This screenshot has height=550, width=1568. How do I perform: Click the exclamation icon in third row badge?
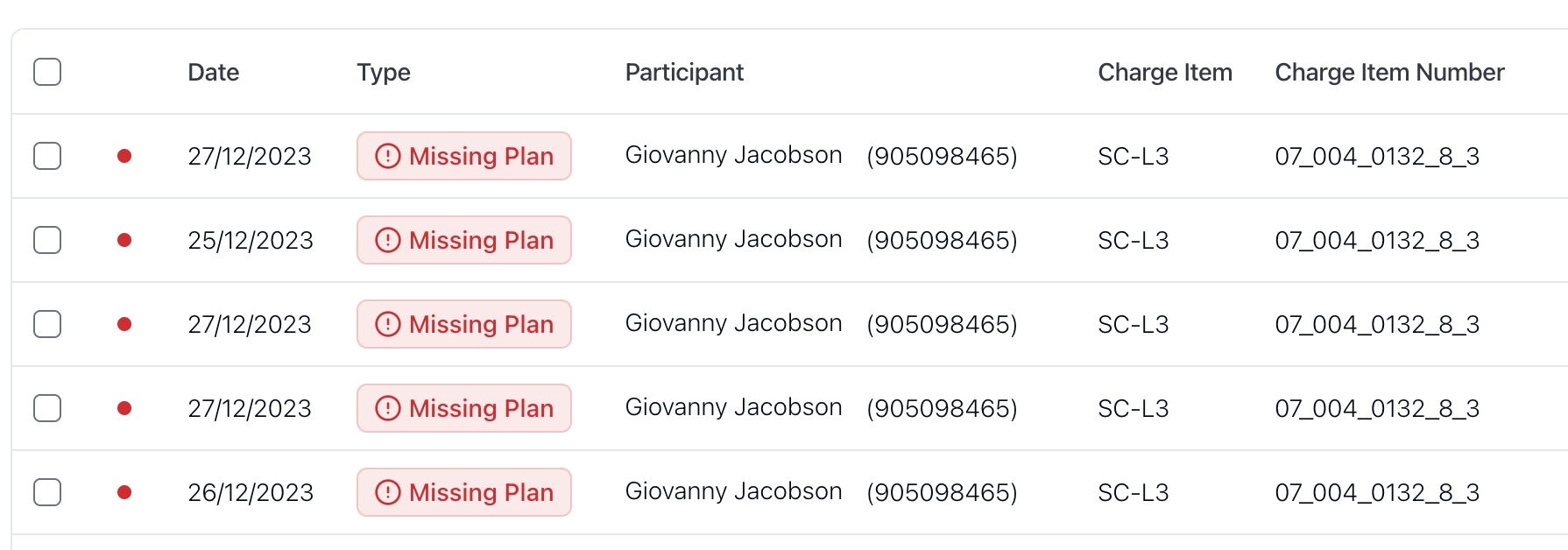point(388,324)
